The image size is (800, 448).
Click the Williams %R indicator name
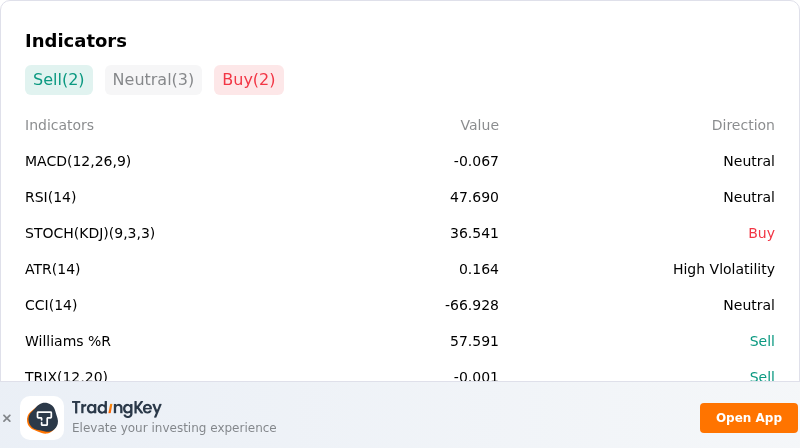[68, 341]
